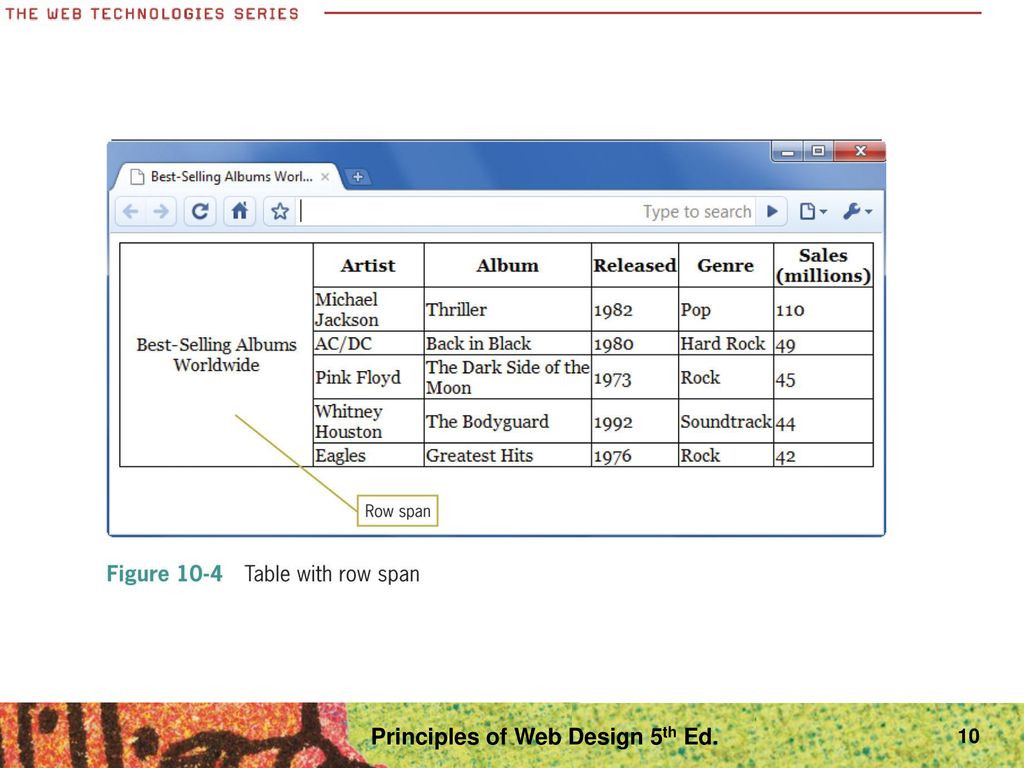Click the Row span callout label
Image resolution: width=1024 pixels, height=768 pixels.
click(397, 511)
